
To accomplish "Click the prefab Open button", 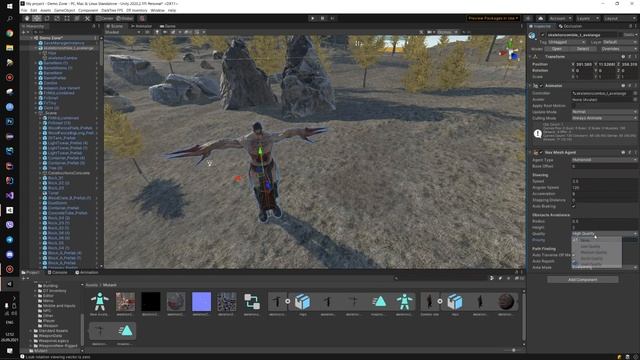I will coord(556,49).
